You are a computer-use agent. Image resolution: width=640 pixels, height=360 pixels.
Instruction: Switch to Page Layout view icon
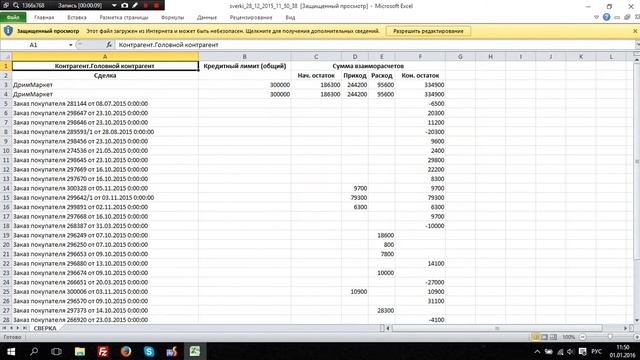point(544,337)
